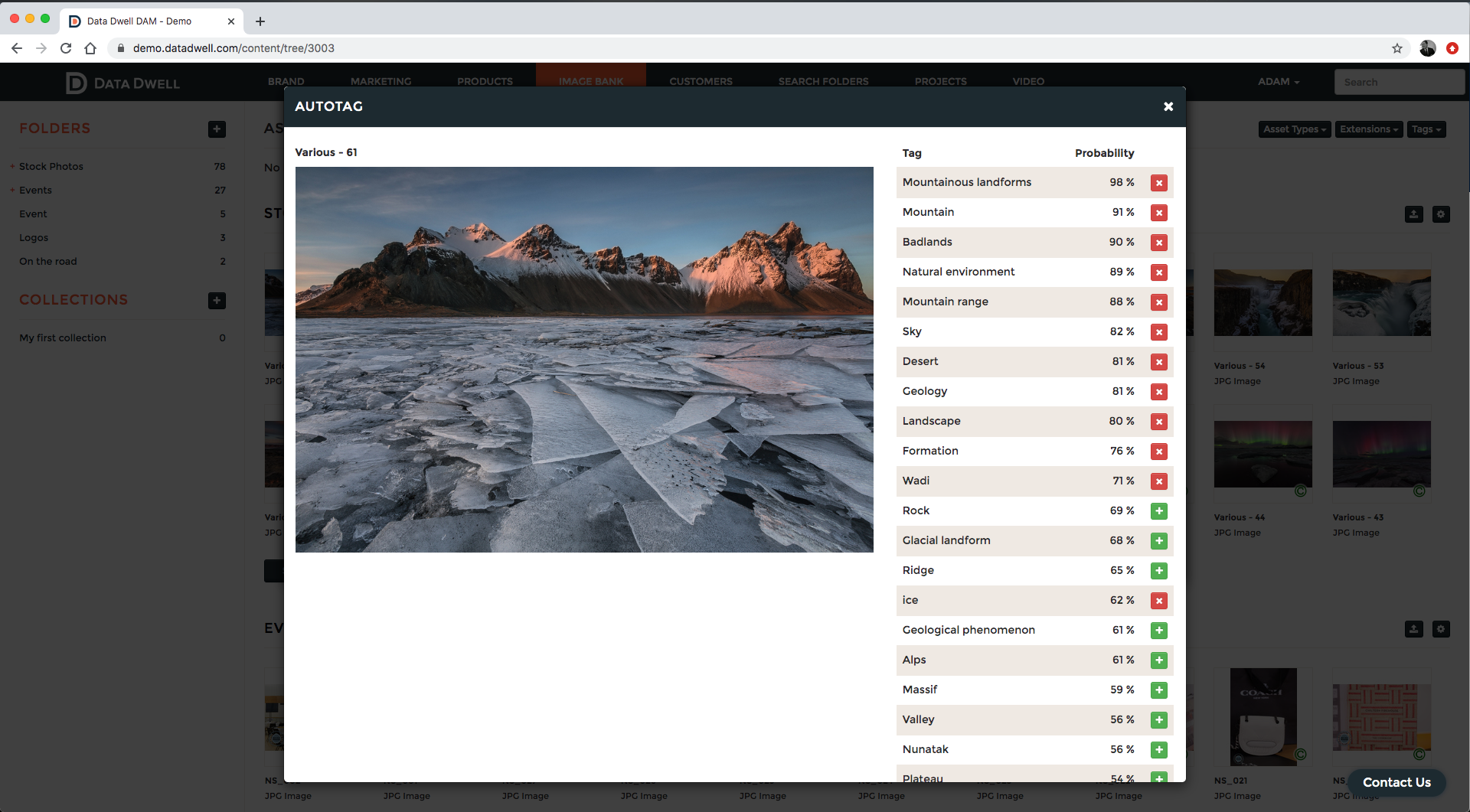
Task: Click the Contact Us button
Action: pos(1396,782)
